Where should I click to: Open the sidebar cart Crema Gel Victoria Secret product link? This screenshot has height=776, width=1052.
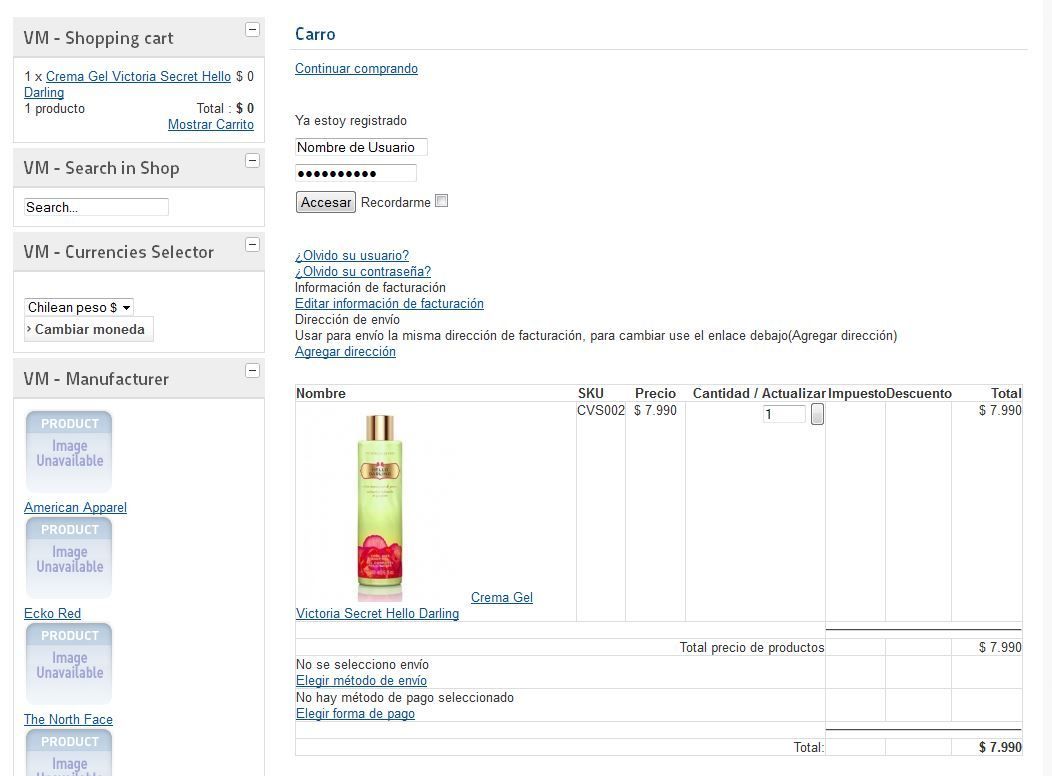click(138, 76)
